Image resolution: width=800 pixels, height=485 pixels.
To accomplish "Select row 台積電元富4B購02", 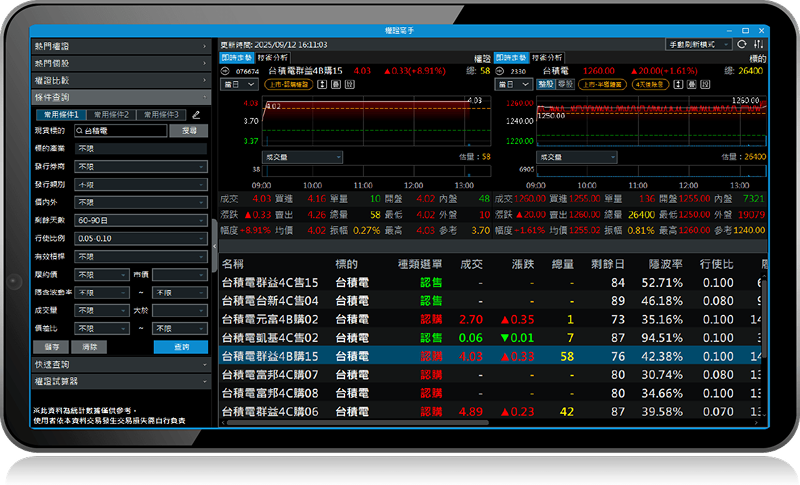I will click(x=490, y=319).
